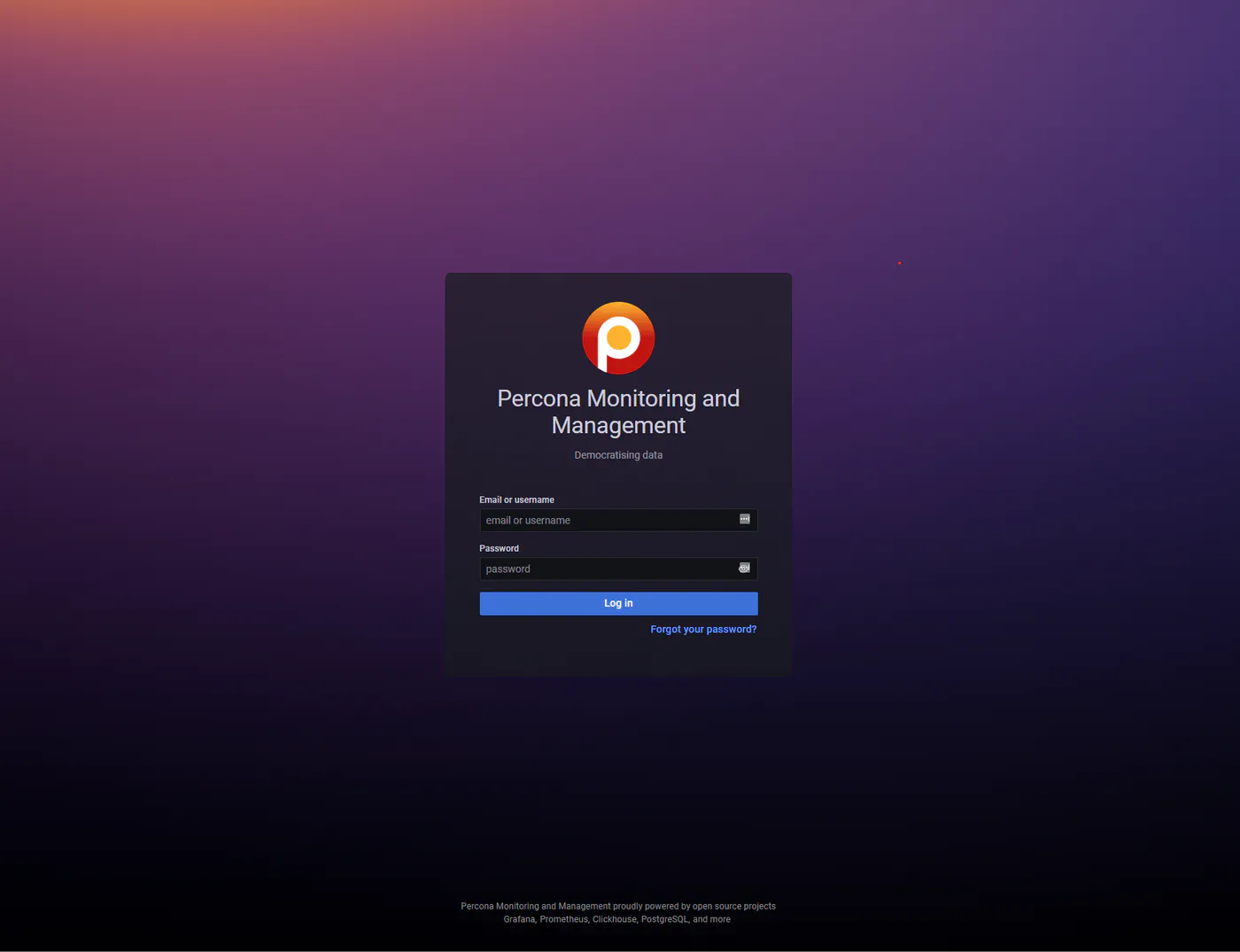
Task: Click the Percona logo icon
Action: (618, 337)
